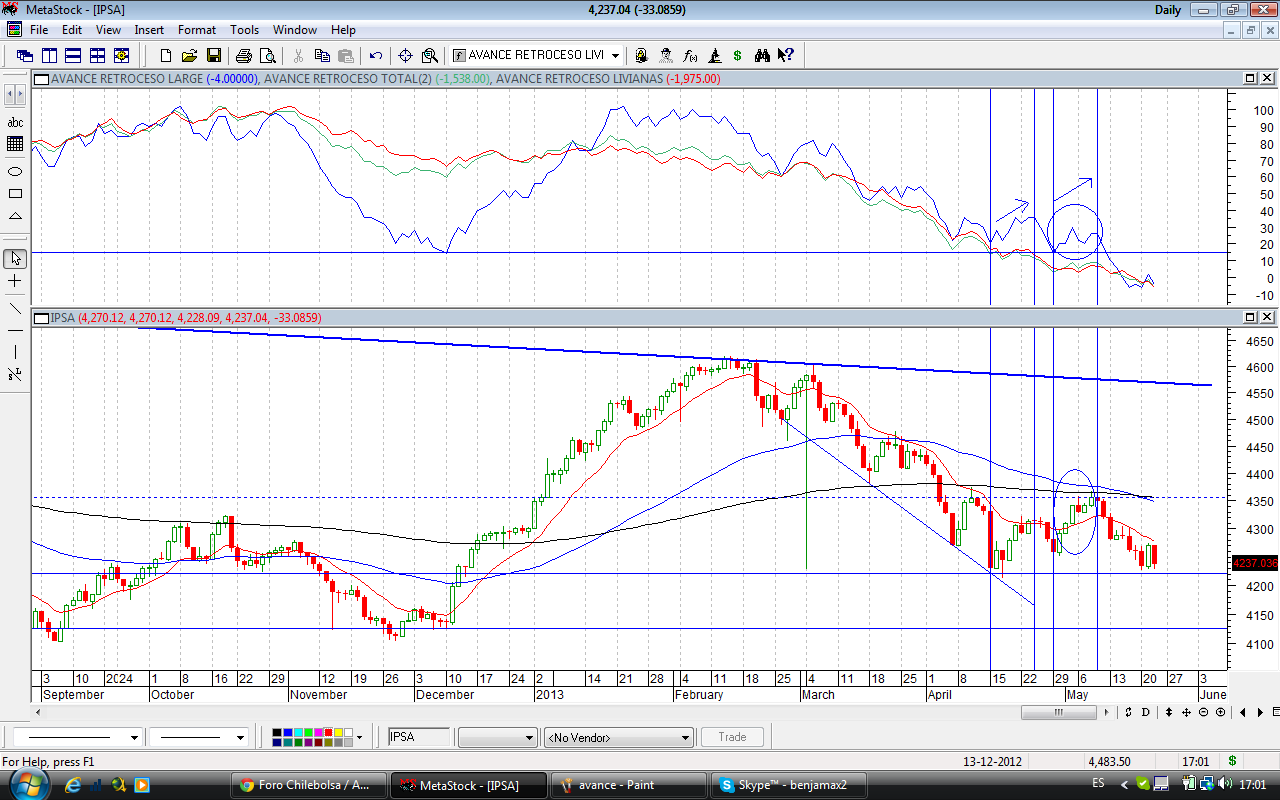
Task: Click the Undo arrow icon
Action: [x=376, y=56]
